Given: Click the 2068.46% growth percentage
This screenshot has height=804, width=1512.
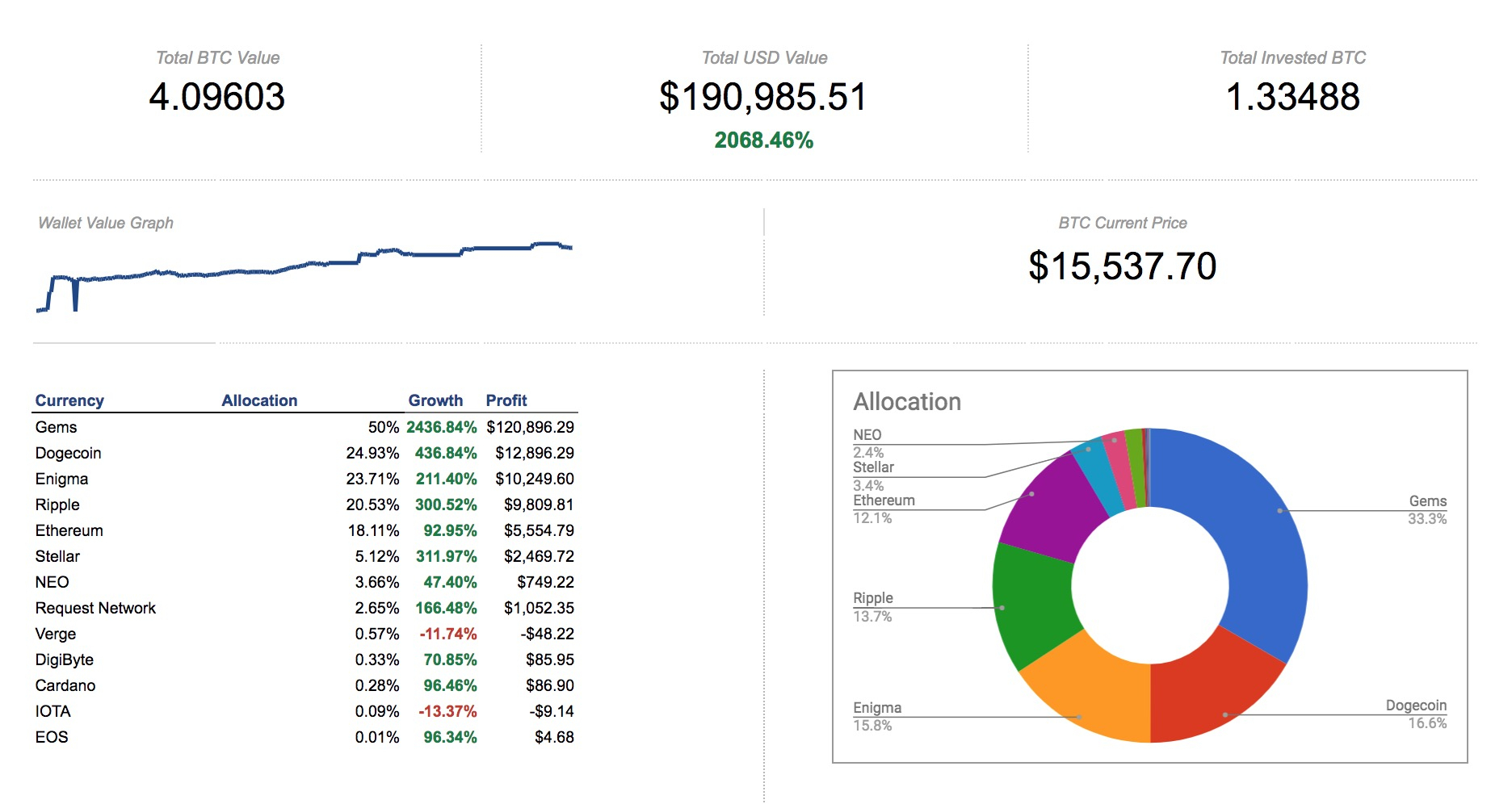Looking at the screenshot, I should 763,140.
